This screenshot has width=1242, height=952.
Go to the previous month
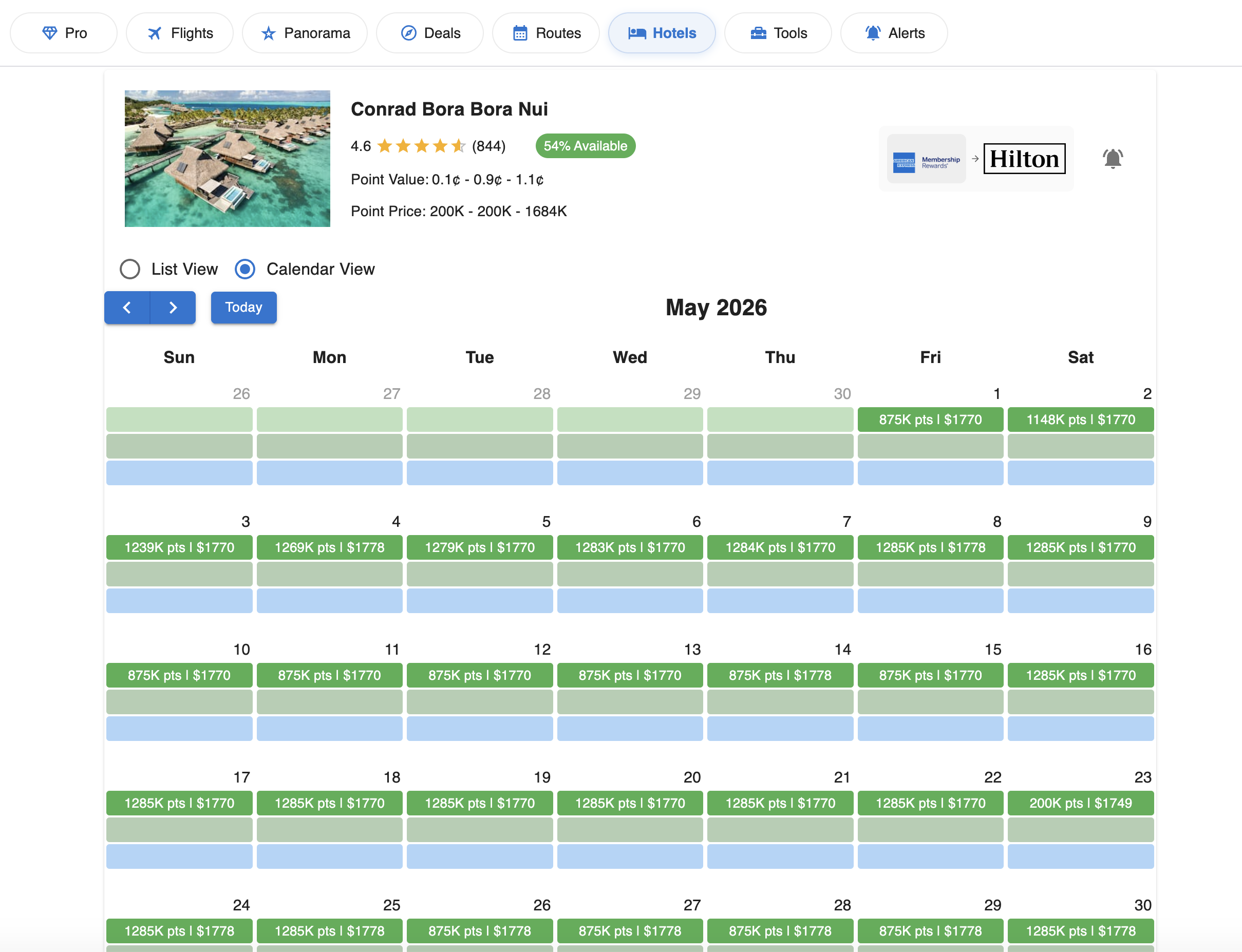pyautogui.click(x=127, y=308)
